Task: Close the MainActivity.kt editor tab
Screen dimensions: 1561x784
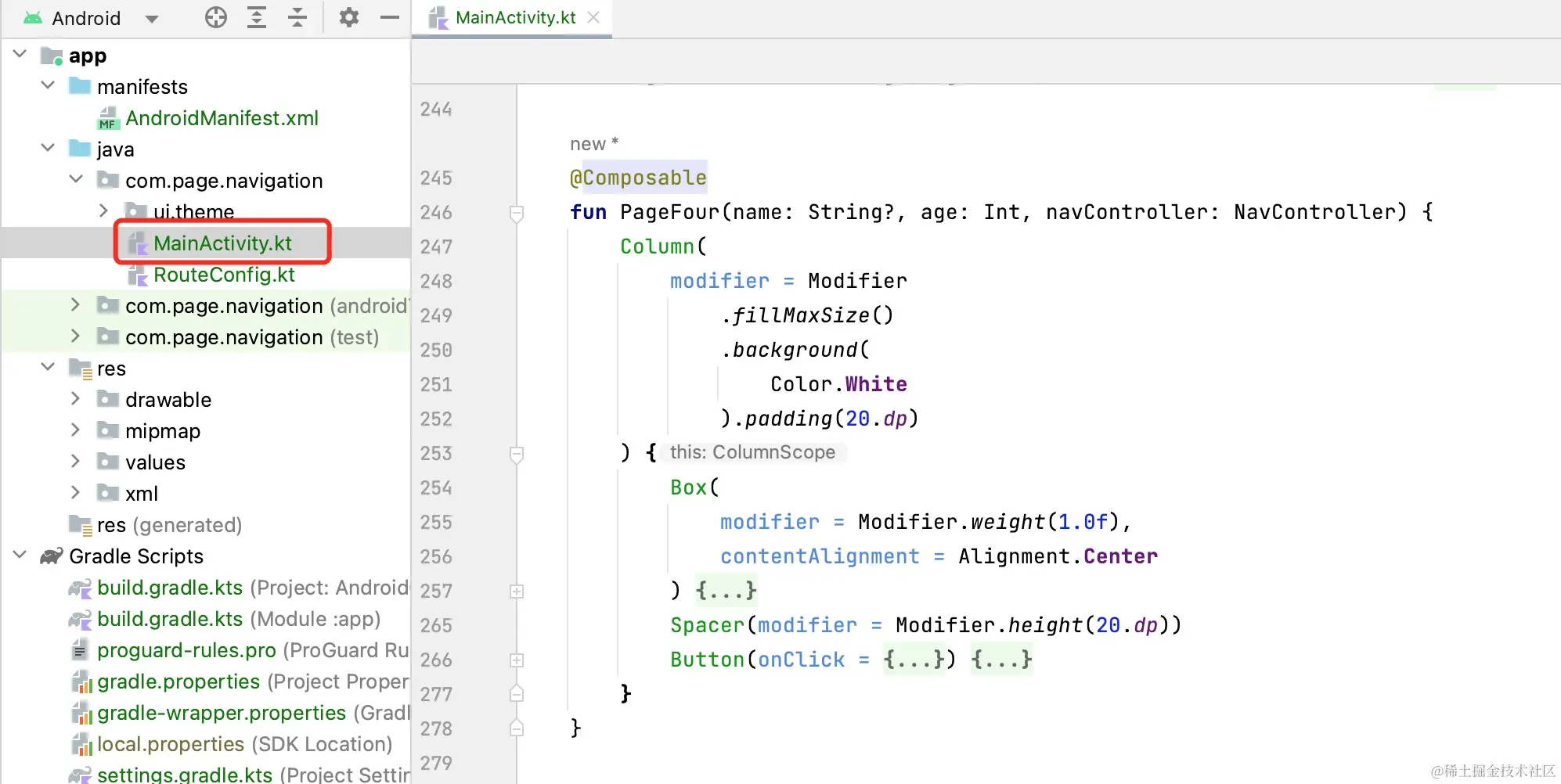Action: (594, 17)
